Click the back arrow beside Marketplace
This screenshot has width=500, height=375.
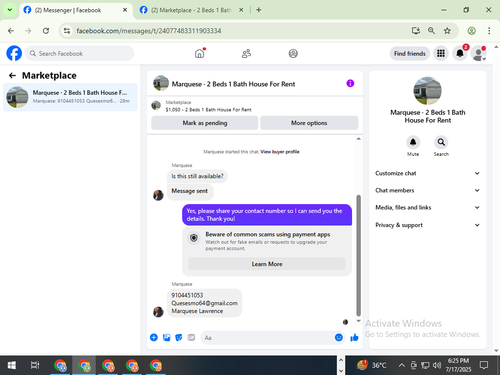pyautogui.click(x=12, y=76)
